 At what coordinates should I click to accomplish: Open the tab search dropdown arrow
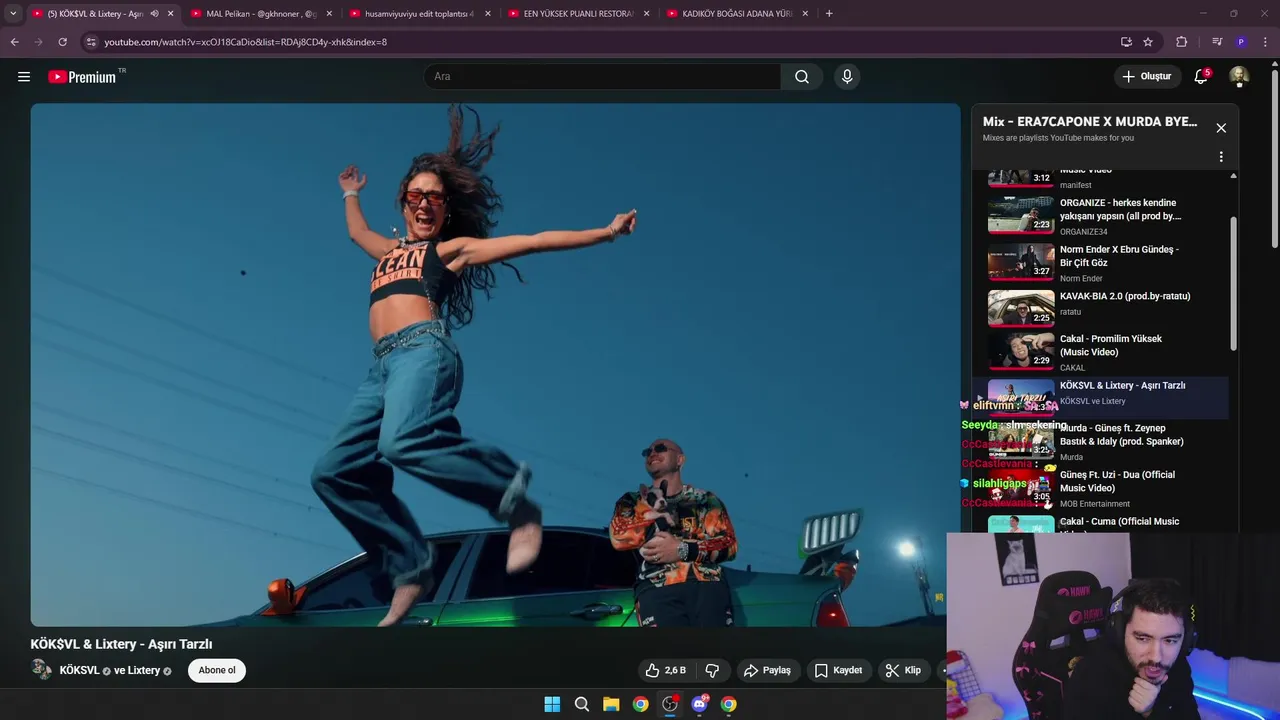pos(13,14)
